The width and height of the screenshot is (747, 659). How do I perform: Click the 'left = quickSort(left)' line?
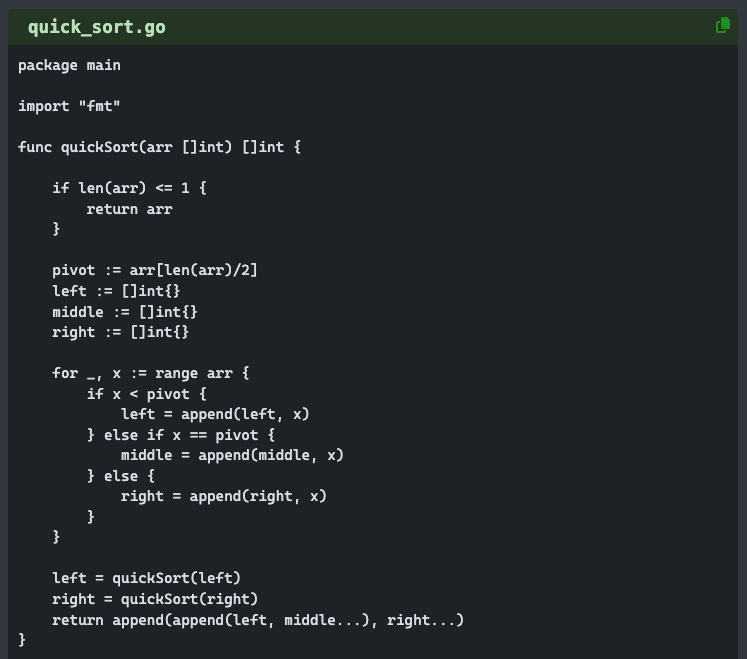tap(146, 578)
